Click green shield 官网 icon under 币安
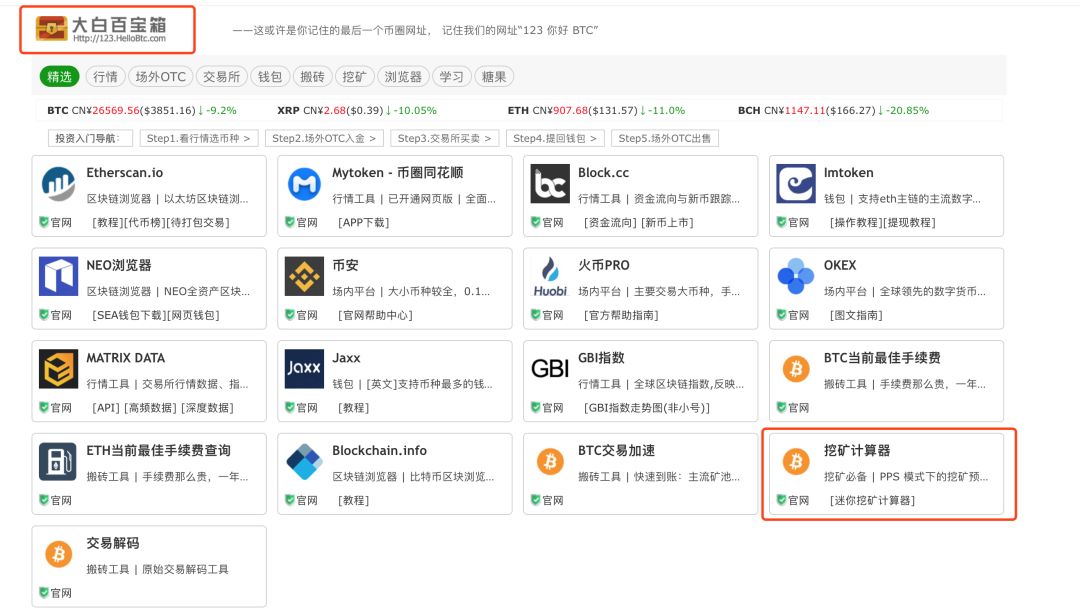The height and width of the screenshot is (614, 1080). [x=290, y=314]
